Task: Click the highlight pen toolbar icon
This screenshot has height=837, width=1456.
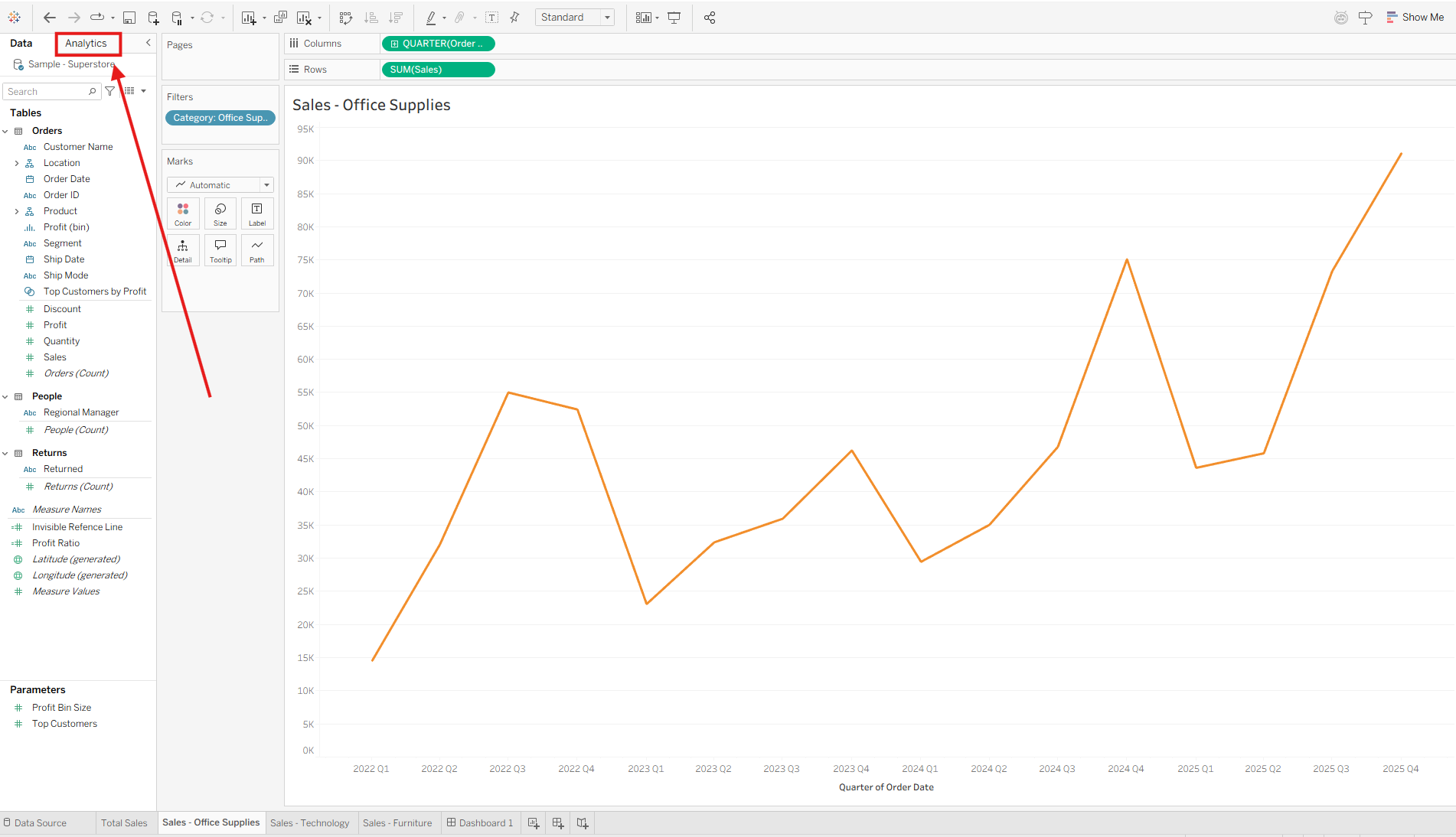Action: click(x=431, y=18)
